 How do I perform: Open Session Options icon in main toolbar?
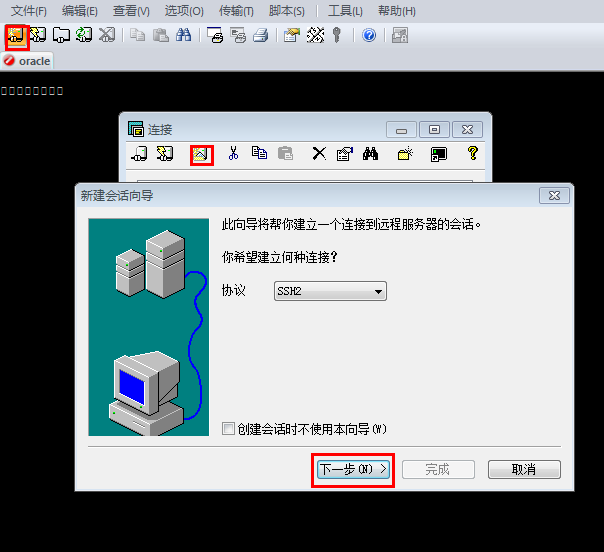pyautogui.click(x=292, y=35)
